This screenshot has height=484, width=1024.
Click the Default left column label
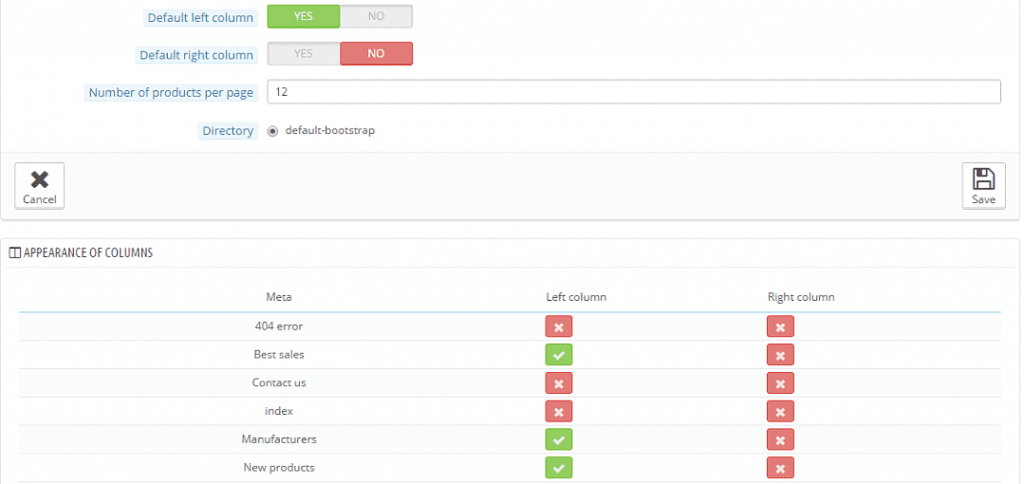pos(200,18)
